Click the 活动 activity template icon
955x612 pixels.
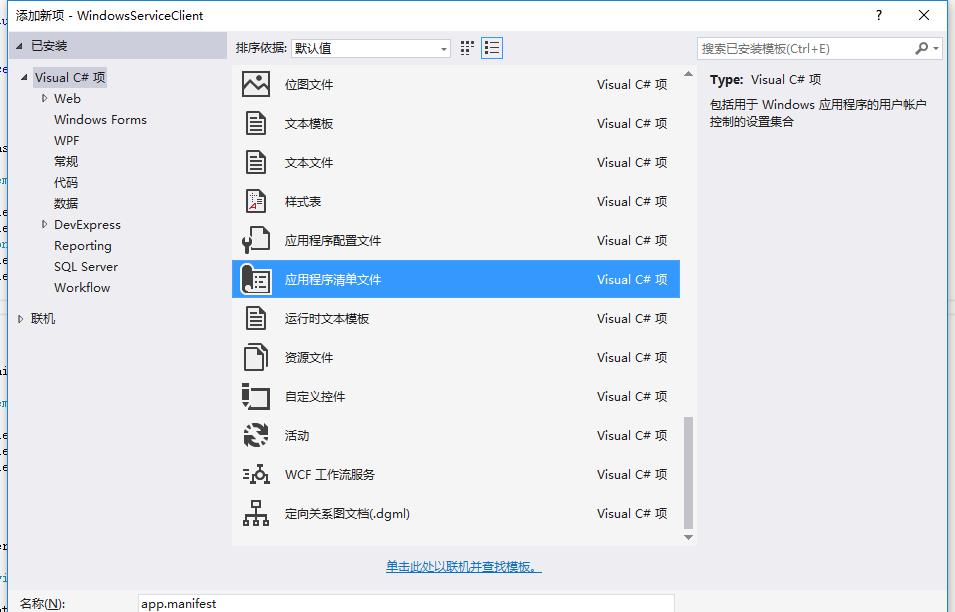coord(256,436)
